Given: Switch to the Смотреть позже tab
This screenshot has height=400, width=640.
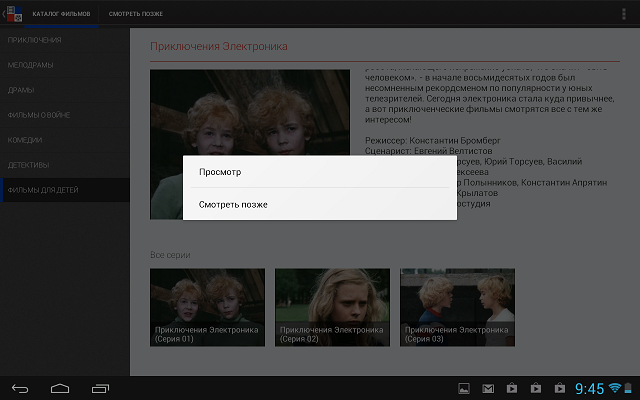Looking at the screenshot, I should click(x=136, y=14).
